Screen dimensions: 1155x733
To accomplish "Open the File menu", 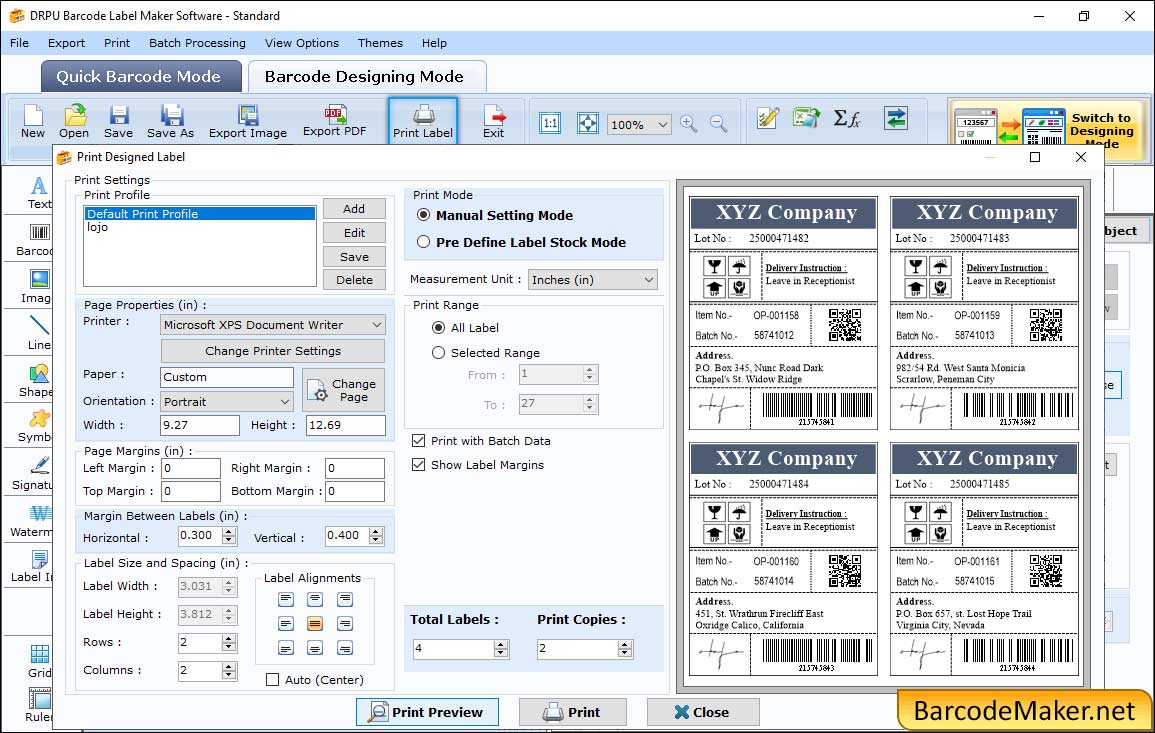I will 19,43.
